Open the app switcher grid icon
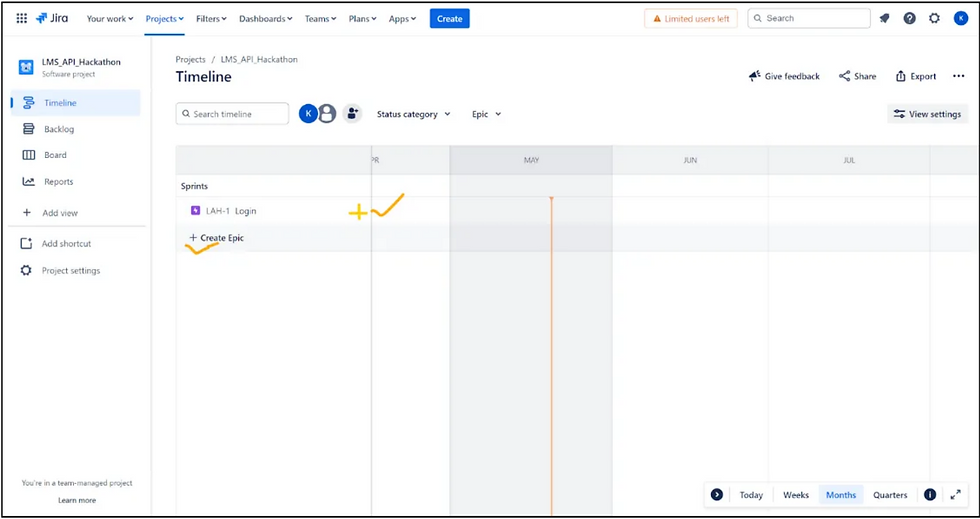The height and width of the screenshot is (519, 980). 21,19
